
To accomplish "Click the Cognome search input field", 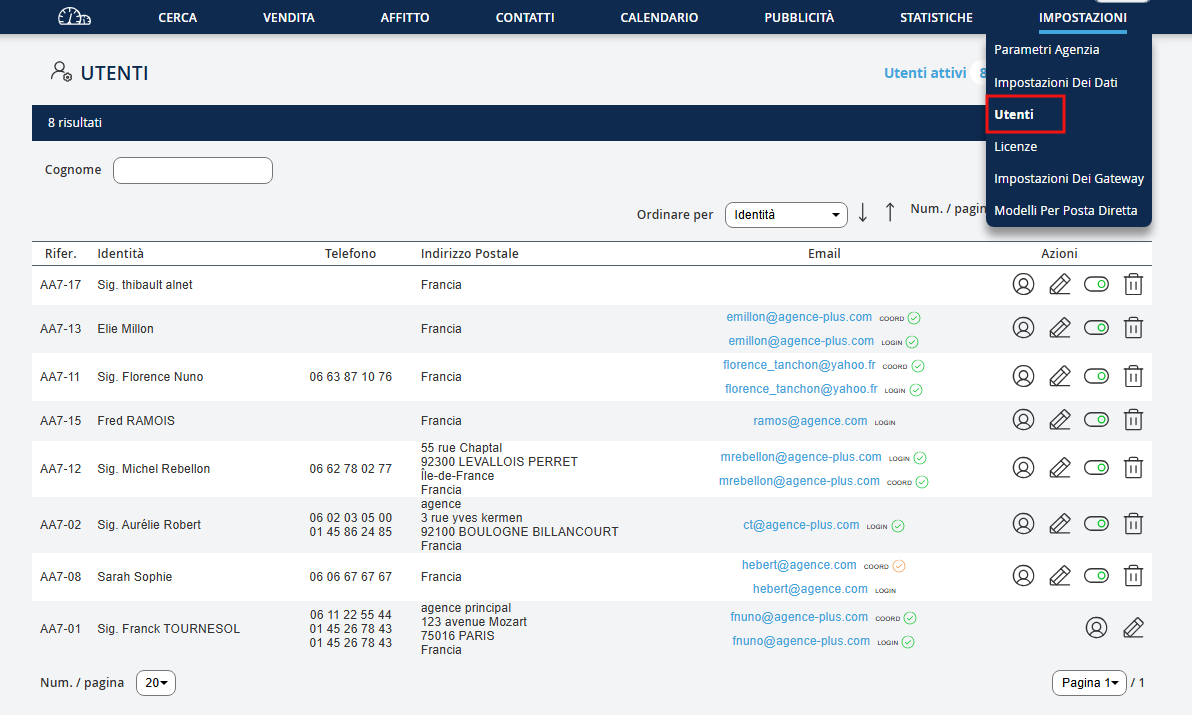I will [193, 171].
